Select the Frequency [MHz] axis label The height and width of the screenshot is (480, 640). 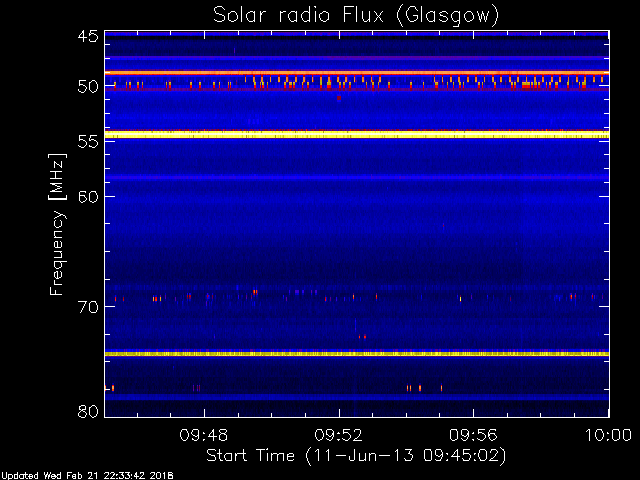coord(57,224)
